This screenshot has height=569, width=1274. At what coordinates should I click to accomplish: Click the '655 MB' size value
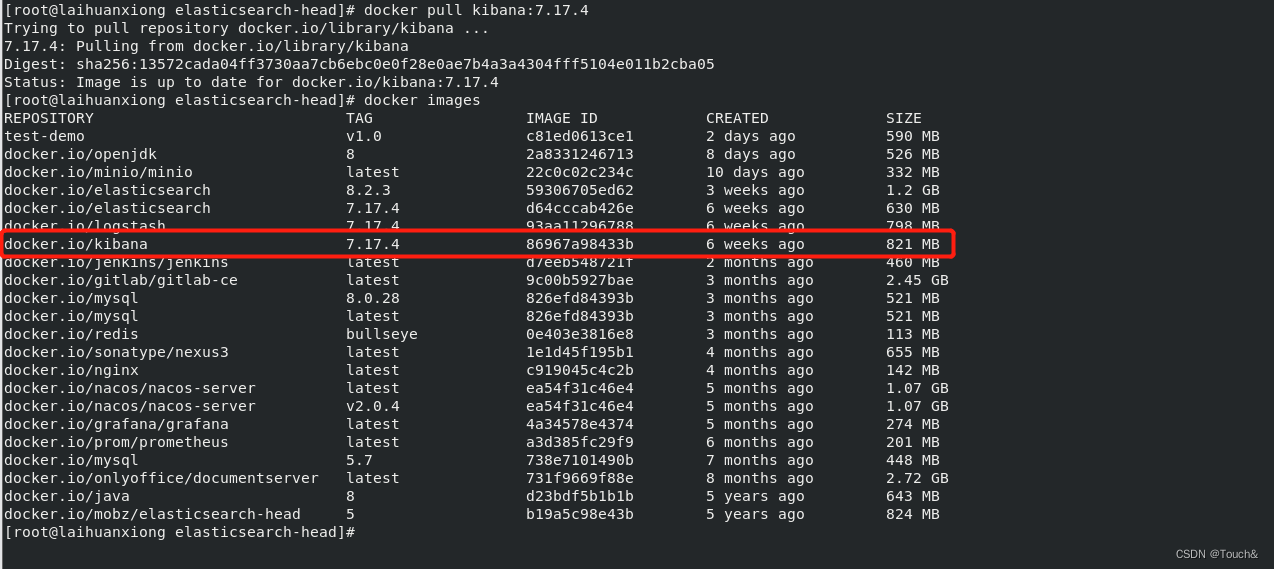click(913, 352)
